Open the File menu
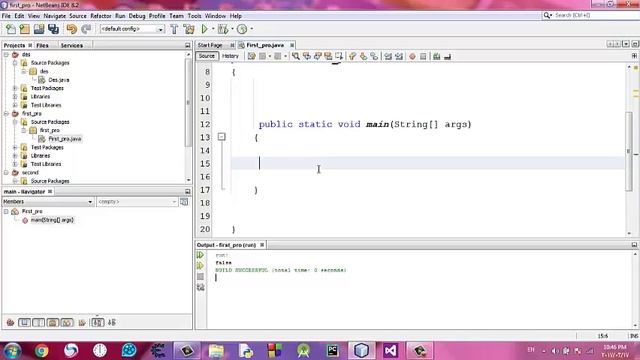The width and height of the screenshot is (640, 360). tap(6, 16)
